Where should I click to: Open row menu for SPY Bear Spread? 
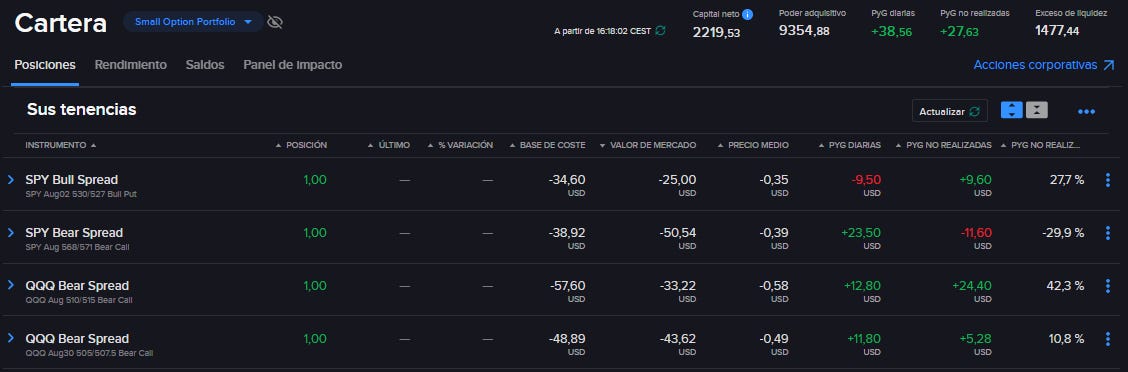coord(1108,233)
